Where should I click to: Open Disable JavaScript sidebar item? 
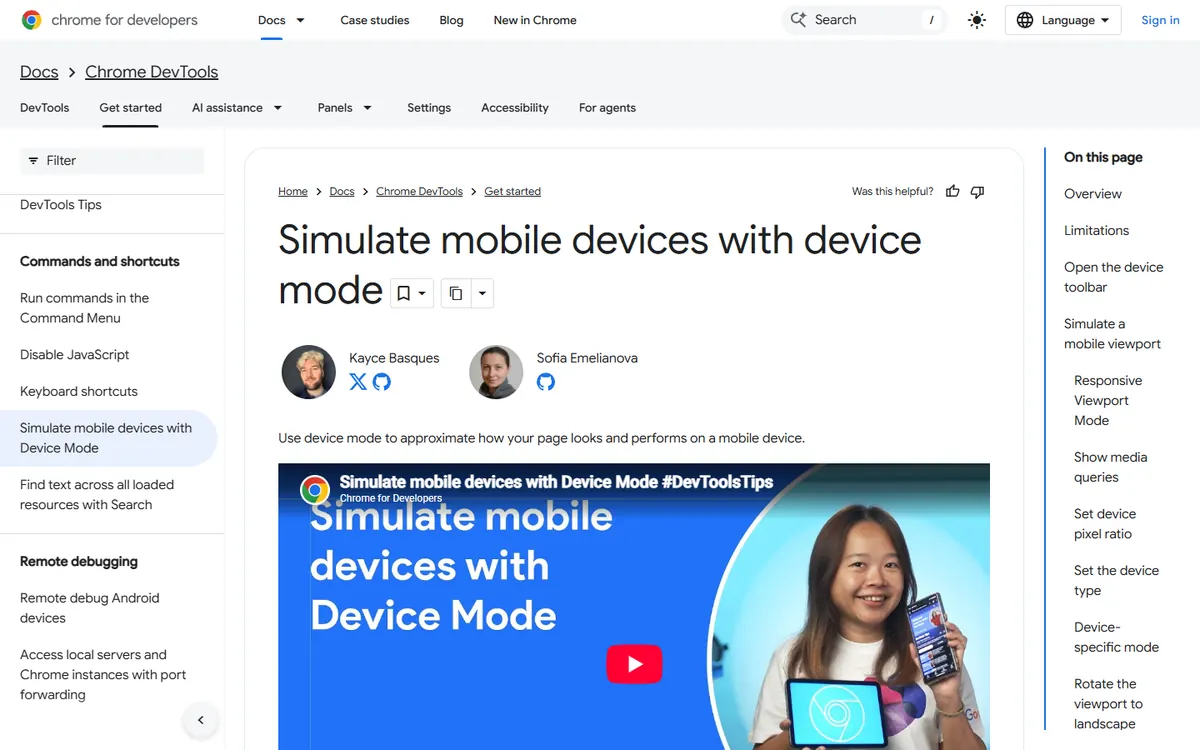tap(75, 355)
